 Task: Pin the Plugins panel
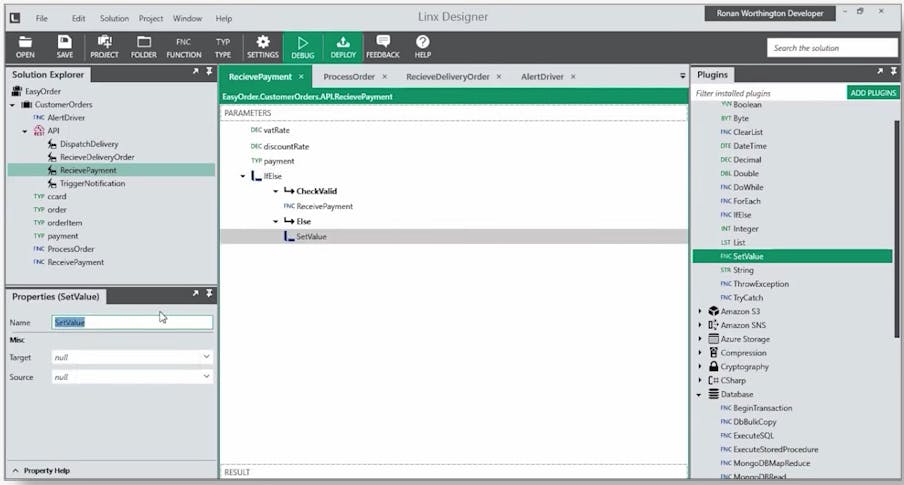894,72
